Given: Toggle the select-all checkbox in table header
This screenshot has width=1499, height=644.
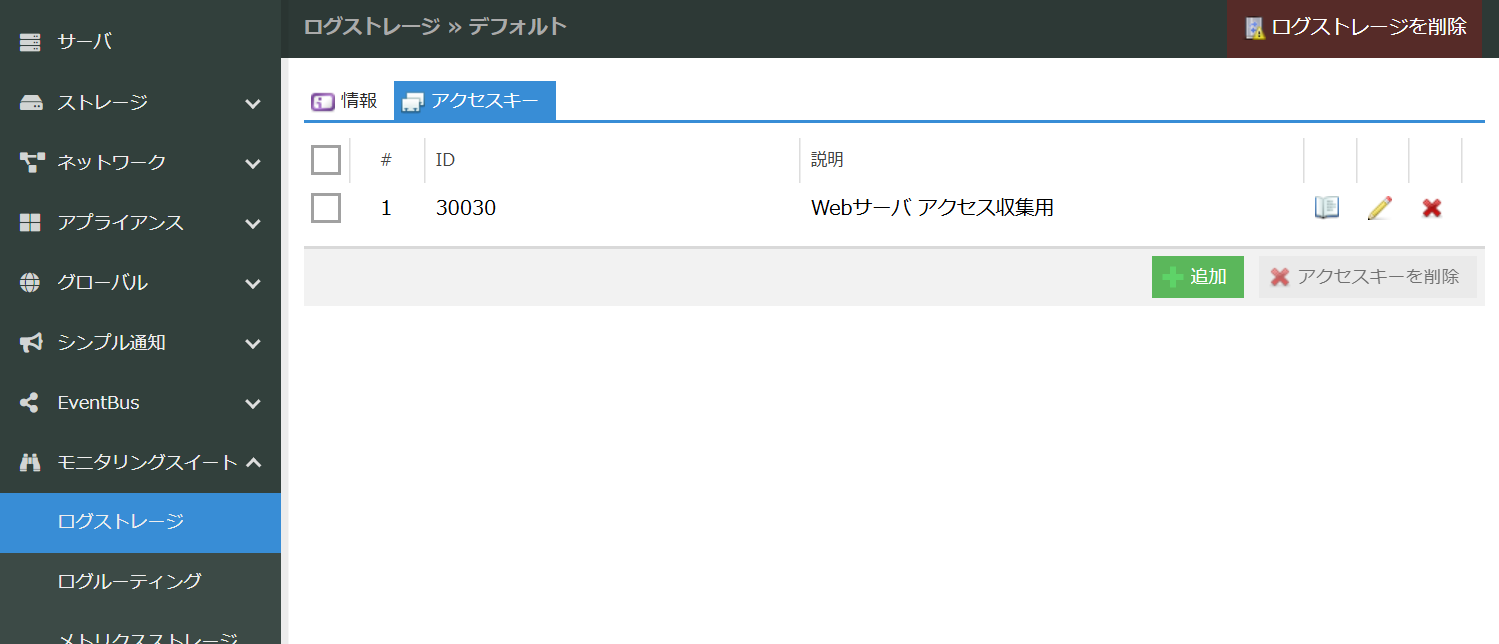Looking at the screenshot, I should (x=326, y=160).
